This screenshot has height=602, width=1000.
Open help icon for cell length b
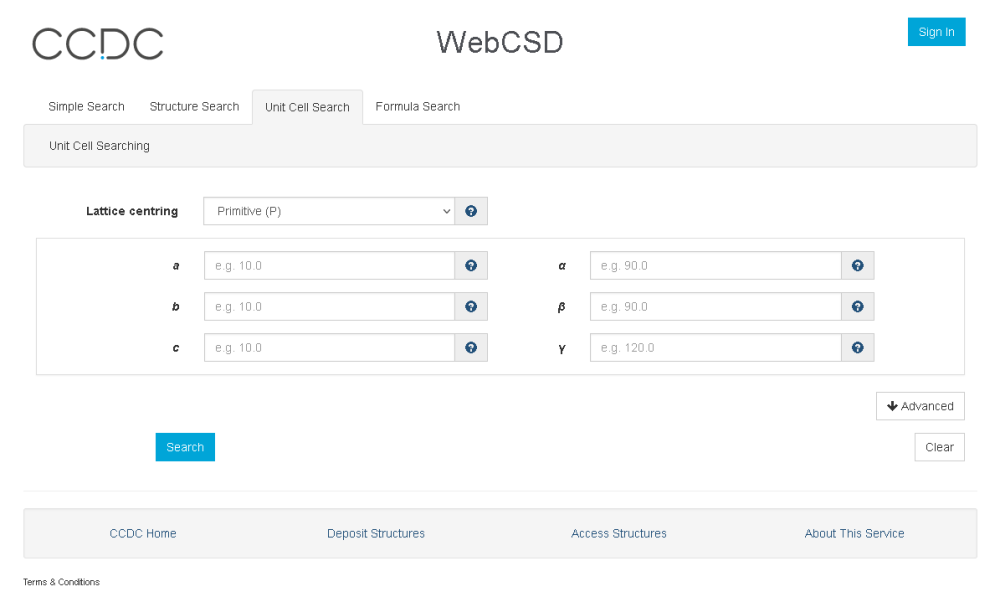pyautogui.click(x=471, y=307)
